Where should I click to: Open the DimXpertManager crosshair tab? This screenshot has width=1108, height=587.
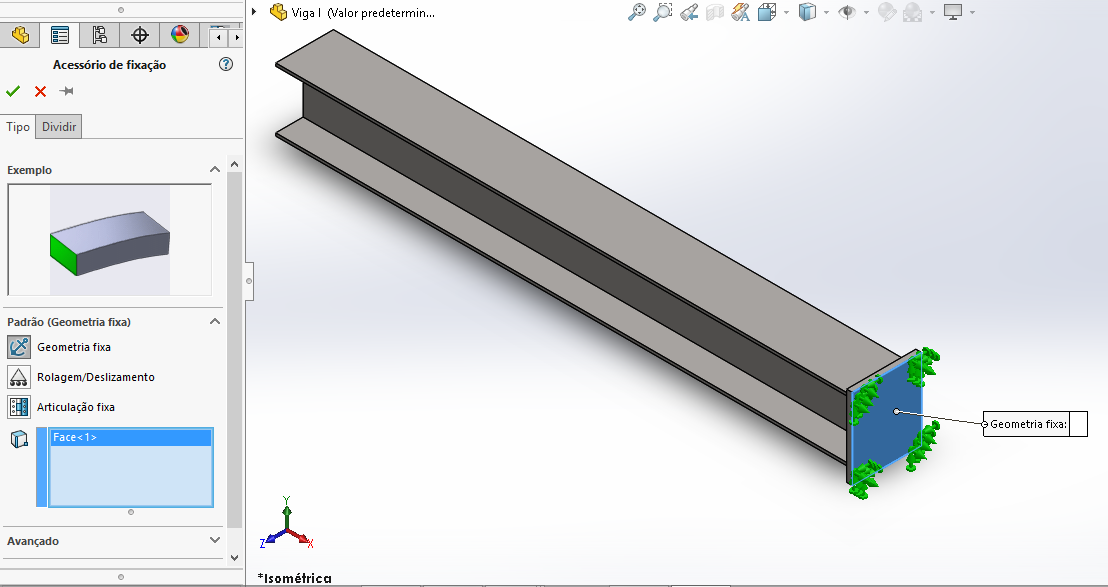[140, 35]
